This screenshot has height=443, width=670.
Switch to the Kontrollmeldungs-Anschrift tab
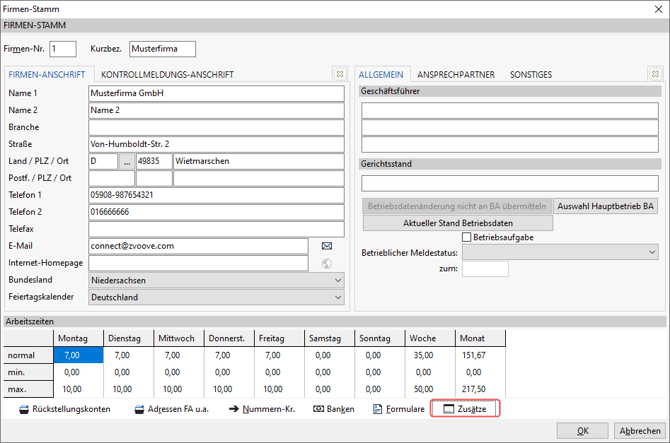[167, 74]
